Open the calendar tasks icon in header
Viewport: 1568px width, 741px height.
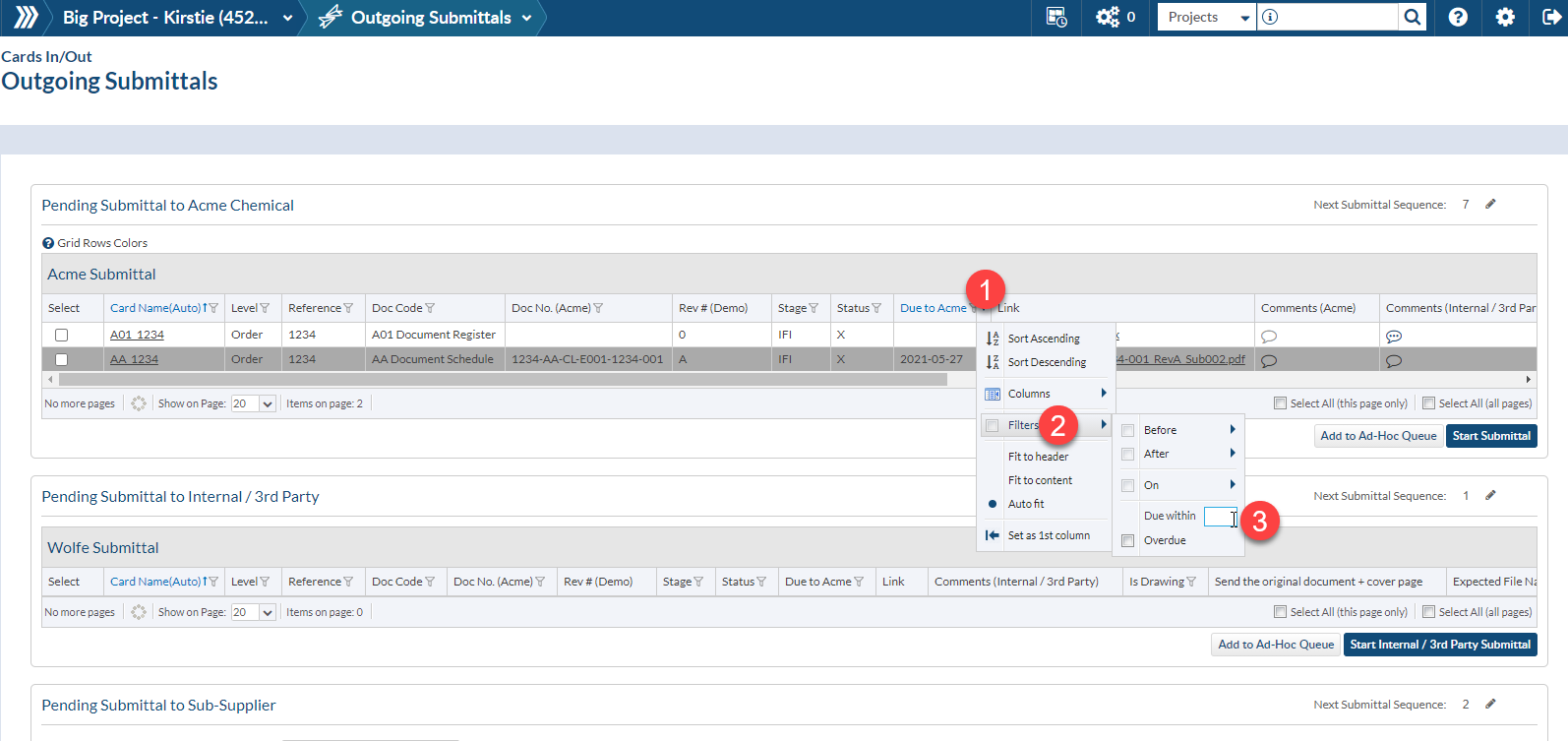point(1056,17)
